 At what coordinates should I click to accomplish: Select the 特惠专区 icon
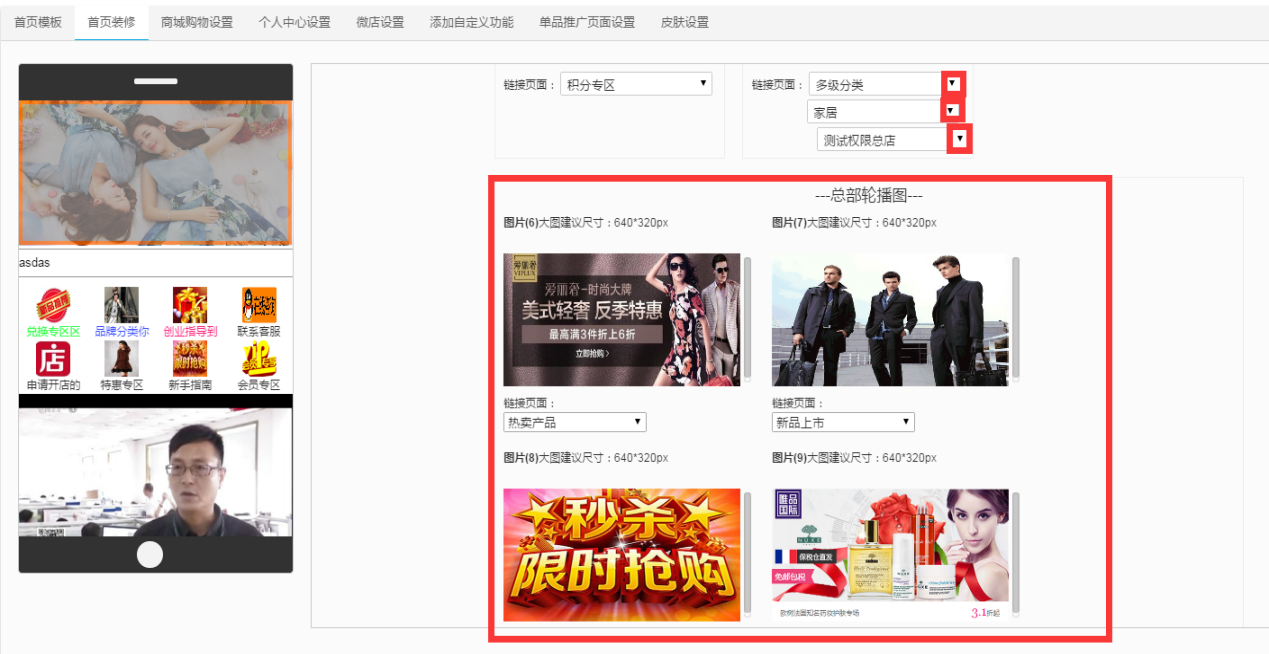click(x=122, y=359)
